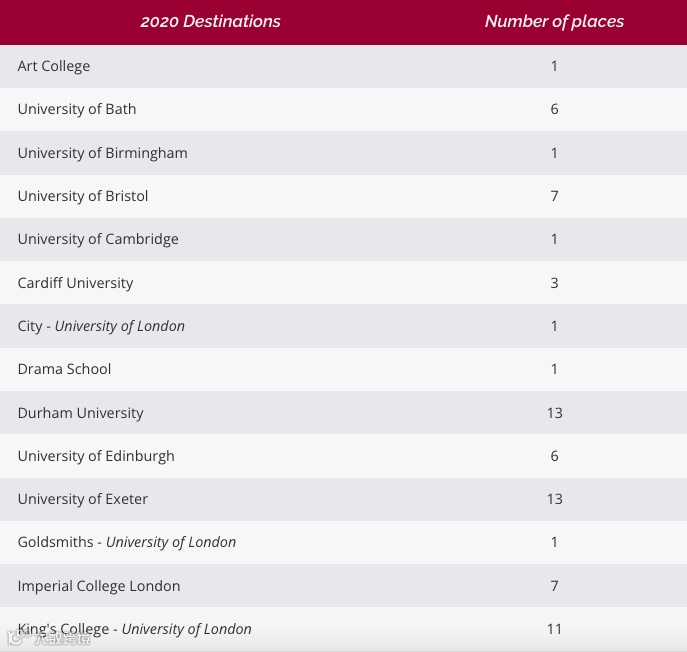Select University of Birmingham text
This screenshot has width=687, height=652.
pyautogui.click(x=102, y=153)
